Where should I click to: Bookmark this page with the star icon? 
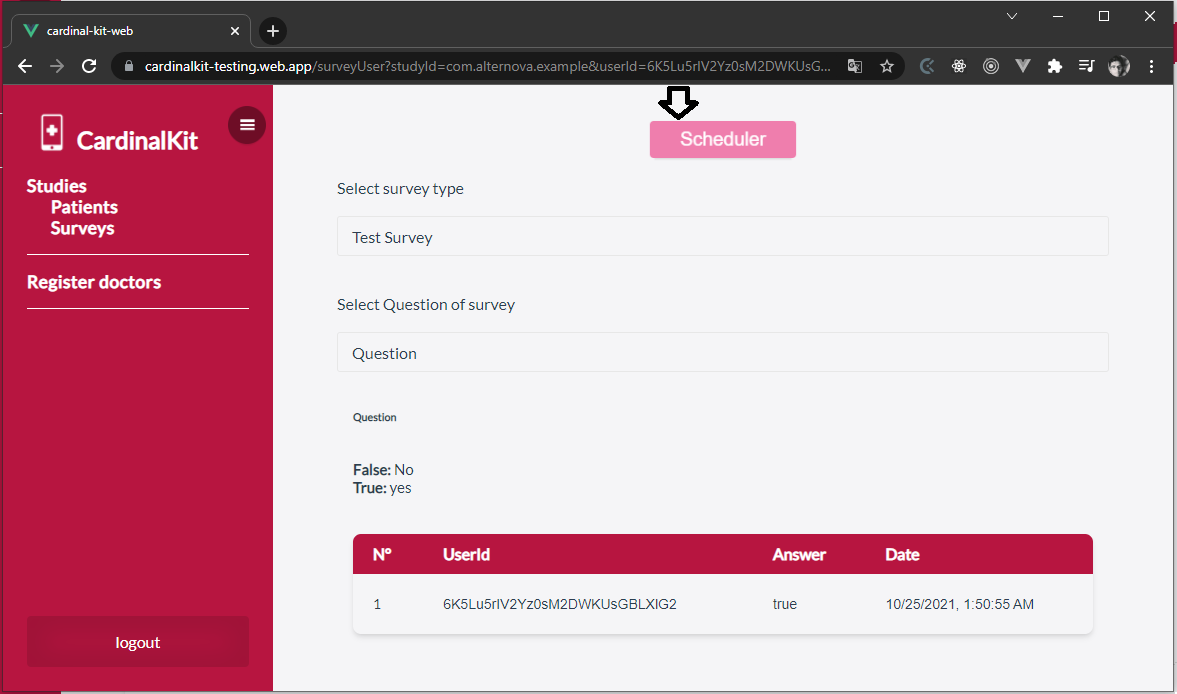pyautogui.click(x=886, y=66)
